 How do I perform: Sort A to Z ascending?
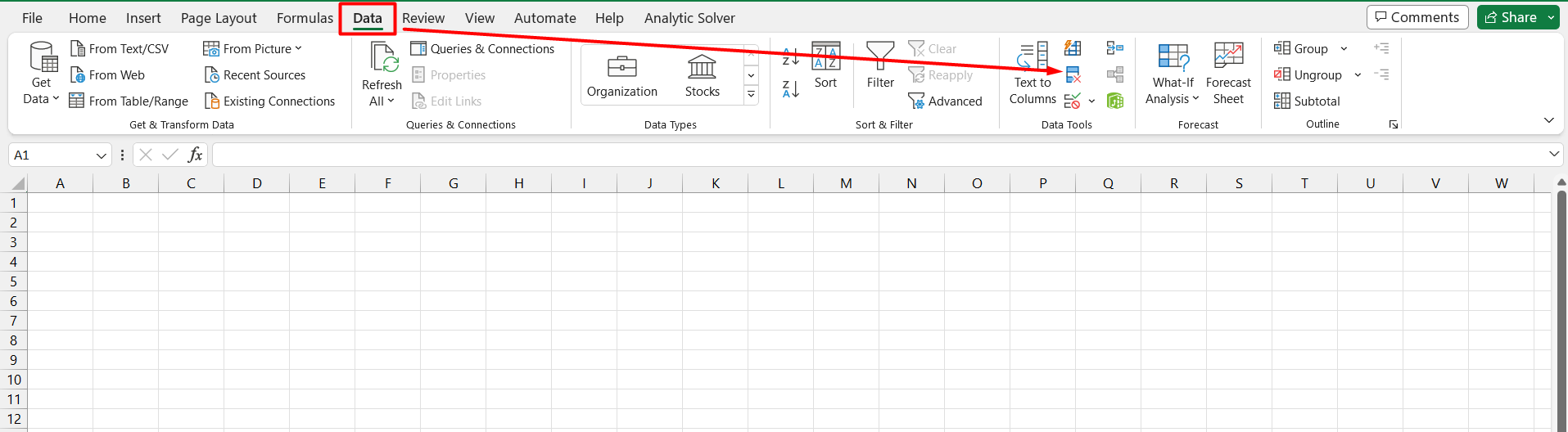790,56
